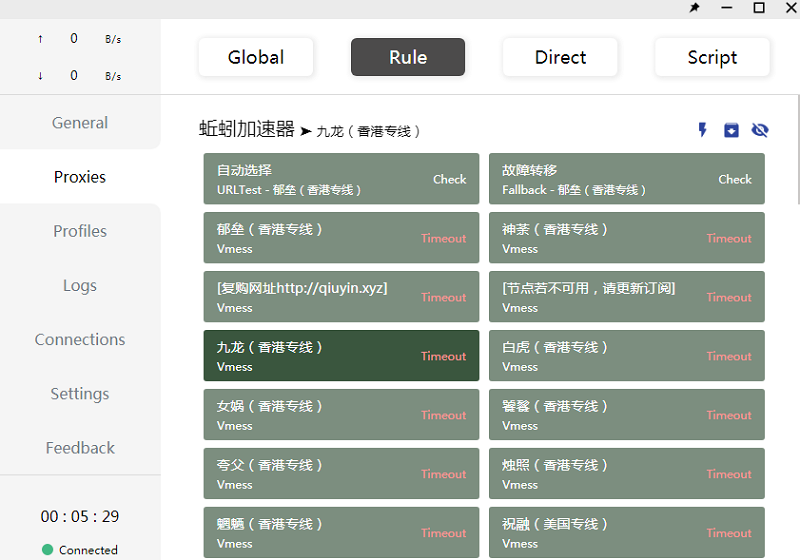Viewport: 800px width, 560px height.
Task: Check latency of 自动选择 URLTest group
Action: point(449,179)
